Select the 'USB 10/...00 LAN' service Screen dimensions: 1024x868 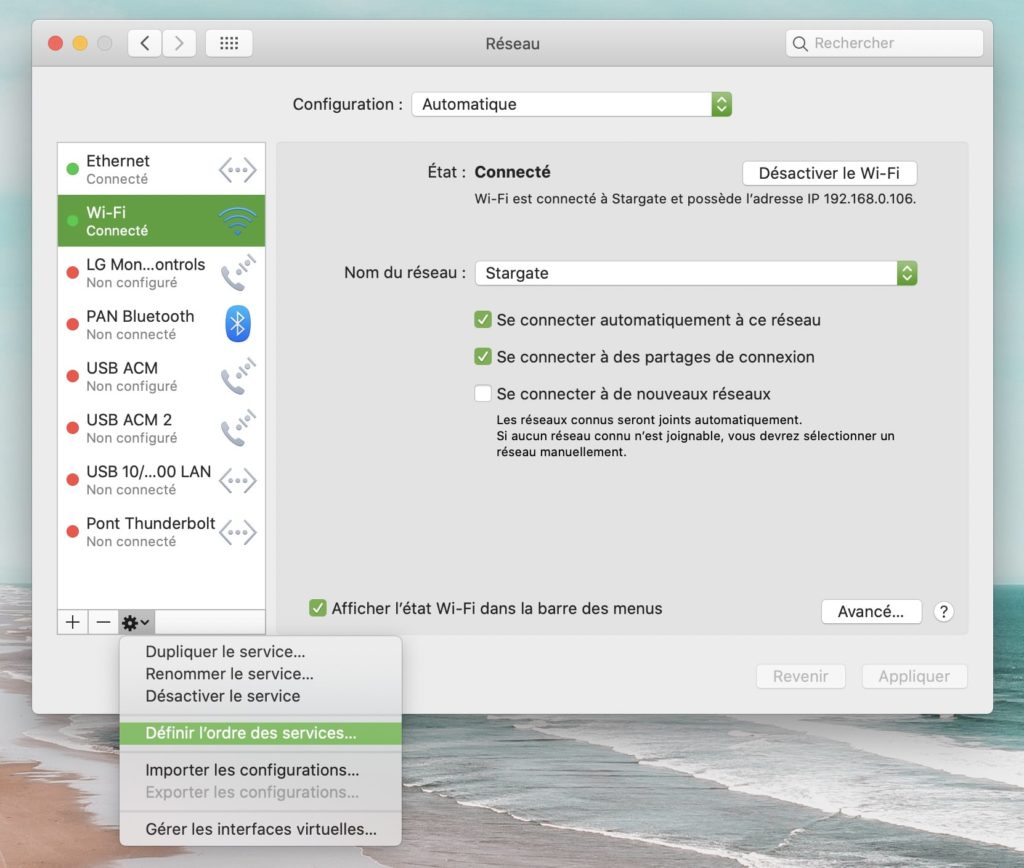click(x=161, y=480)
